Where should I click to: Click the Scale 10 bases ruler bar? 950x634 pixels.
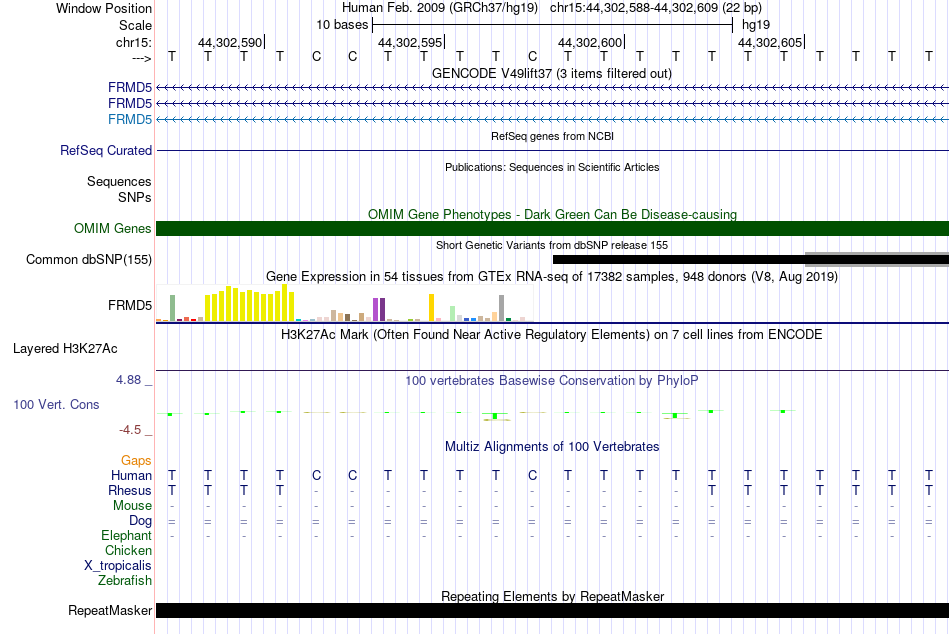553,25
